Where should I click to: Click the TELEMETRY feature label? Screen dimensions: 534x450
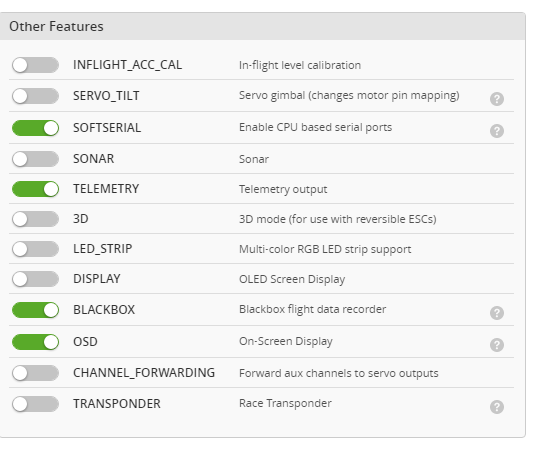pos(106,189)
